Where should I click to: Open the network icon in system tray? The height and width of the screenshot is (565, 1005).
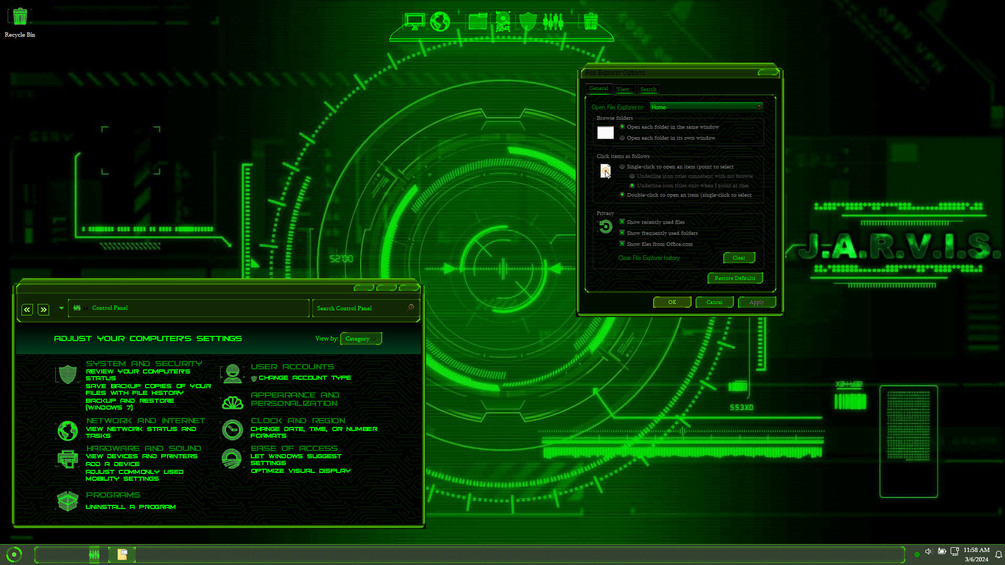[954, 551]
